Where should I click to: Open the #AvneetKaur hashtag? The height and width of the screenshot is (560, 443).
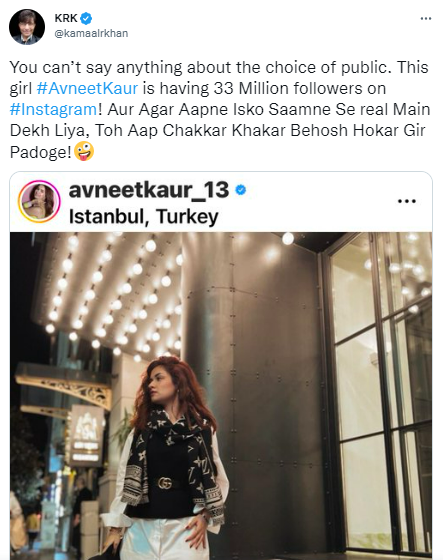tap(87, 88)
